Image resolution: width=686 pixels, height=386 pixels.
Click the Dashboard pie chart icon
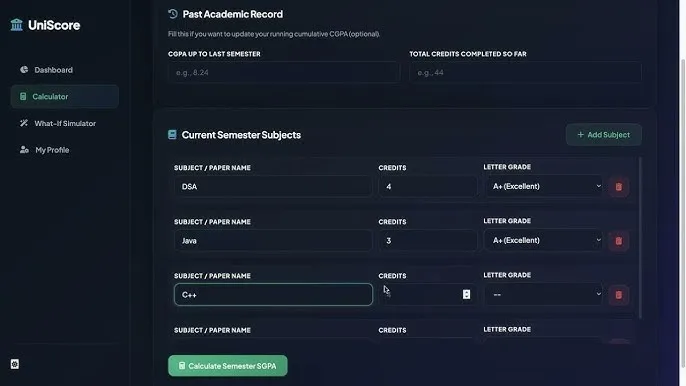click(x=24, y=70)
